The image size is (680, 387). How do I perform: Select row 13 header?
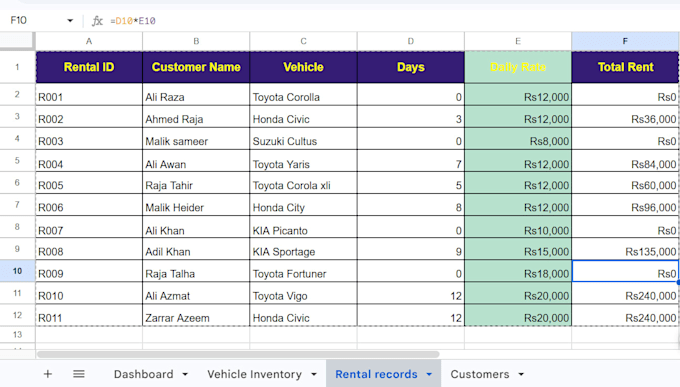click(17, 335)
